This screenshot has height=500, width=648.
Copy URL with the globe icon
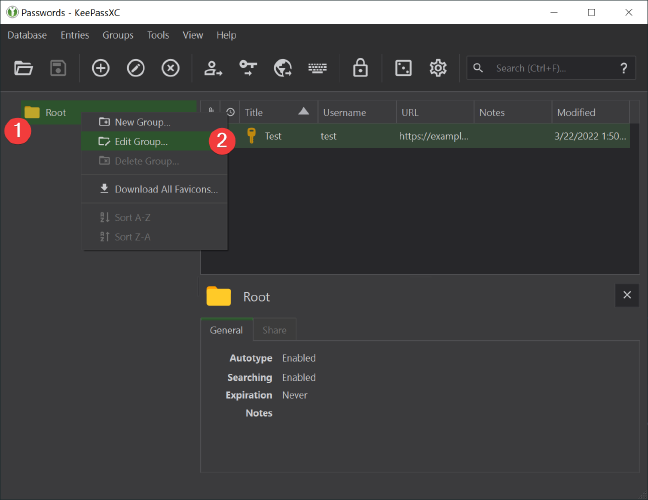pos(283,68)
